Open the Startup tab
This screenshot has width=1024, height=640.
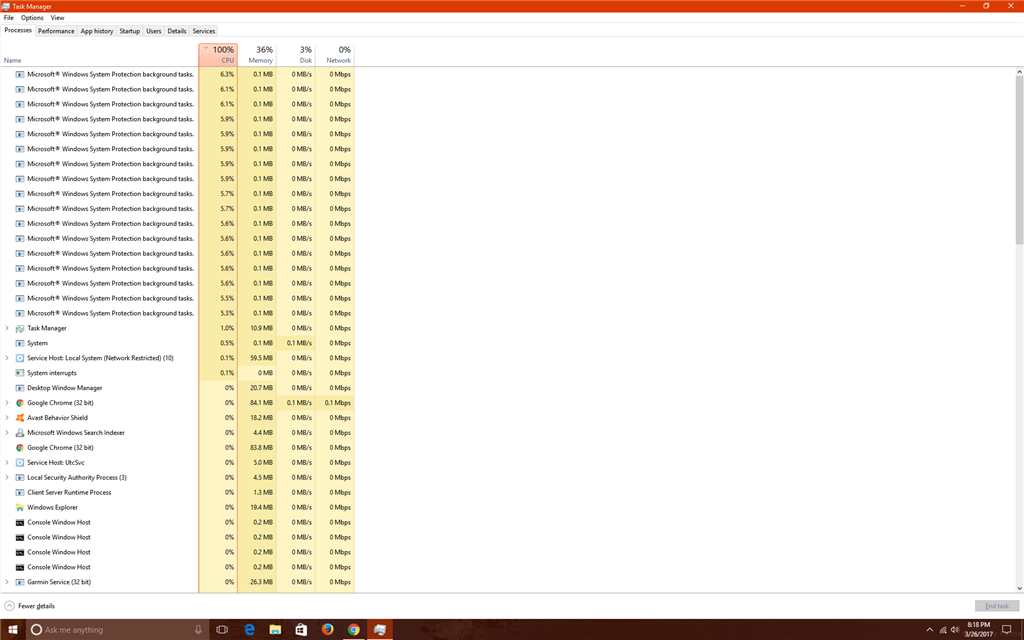[130, 31]
